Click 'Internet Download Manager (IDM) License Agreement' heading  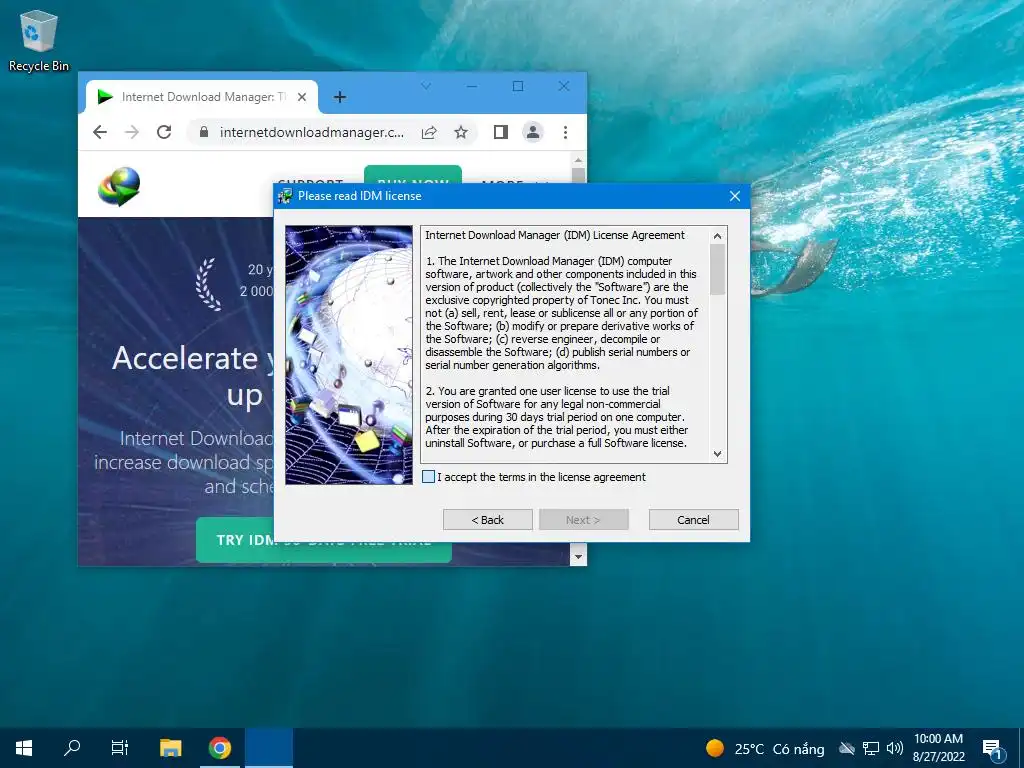[x=554, y=235]
